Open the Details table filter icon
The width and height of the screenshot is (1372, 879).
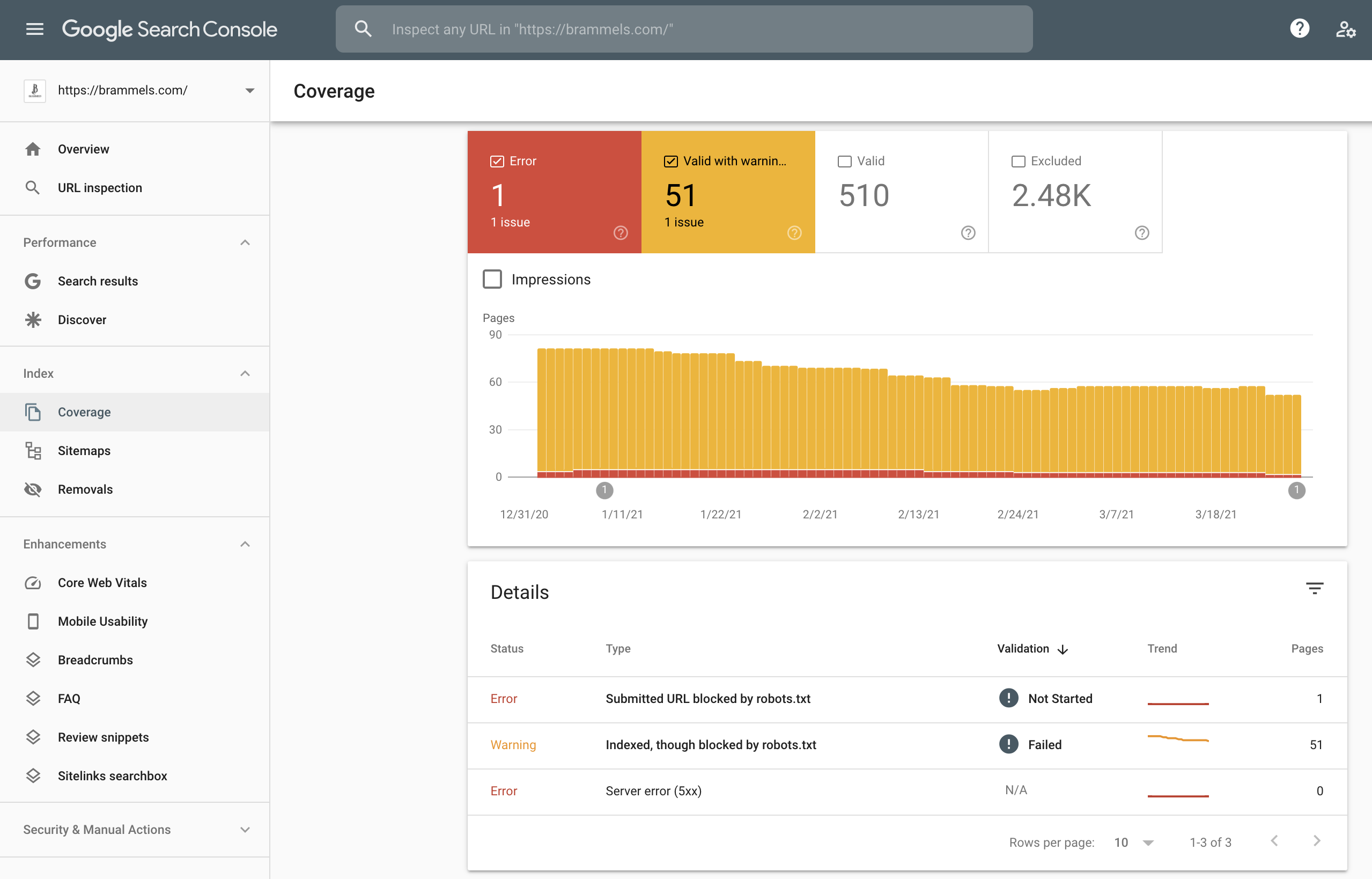pos(1315,589)
